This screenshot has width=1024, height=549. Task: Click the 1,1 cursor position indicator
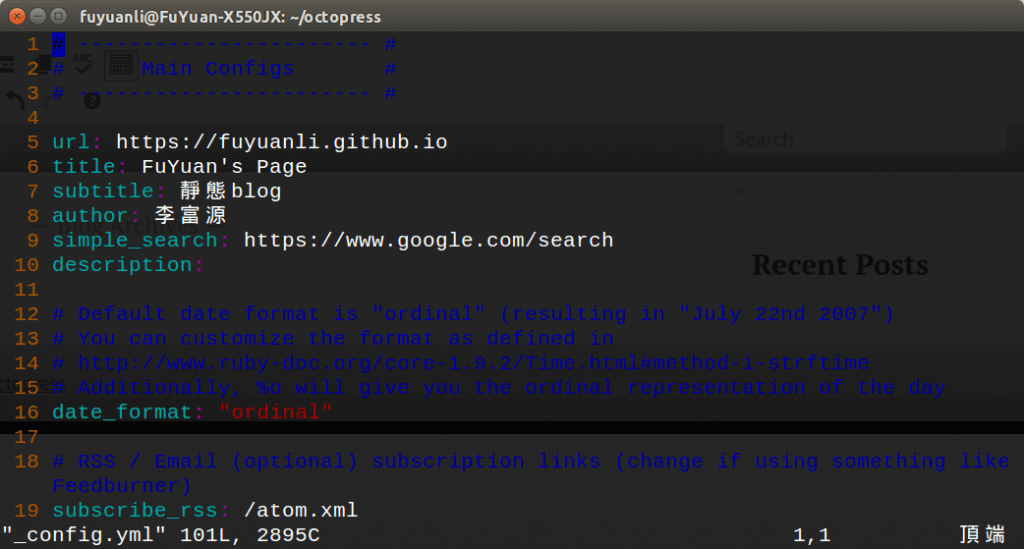point(811,536)
